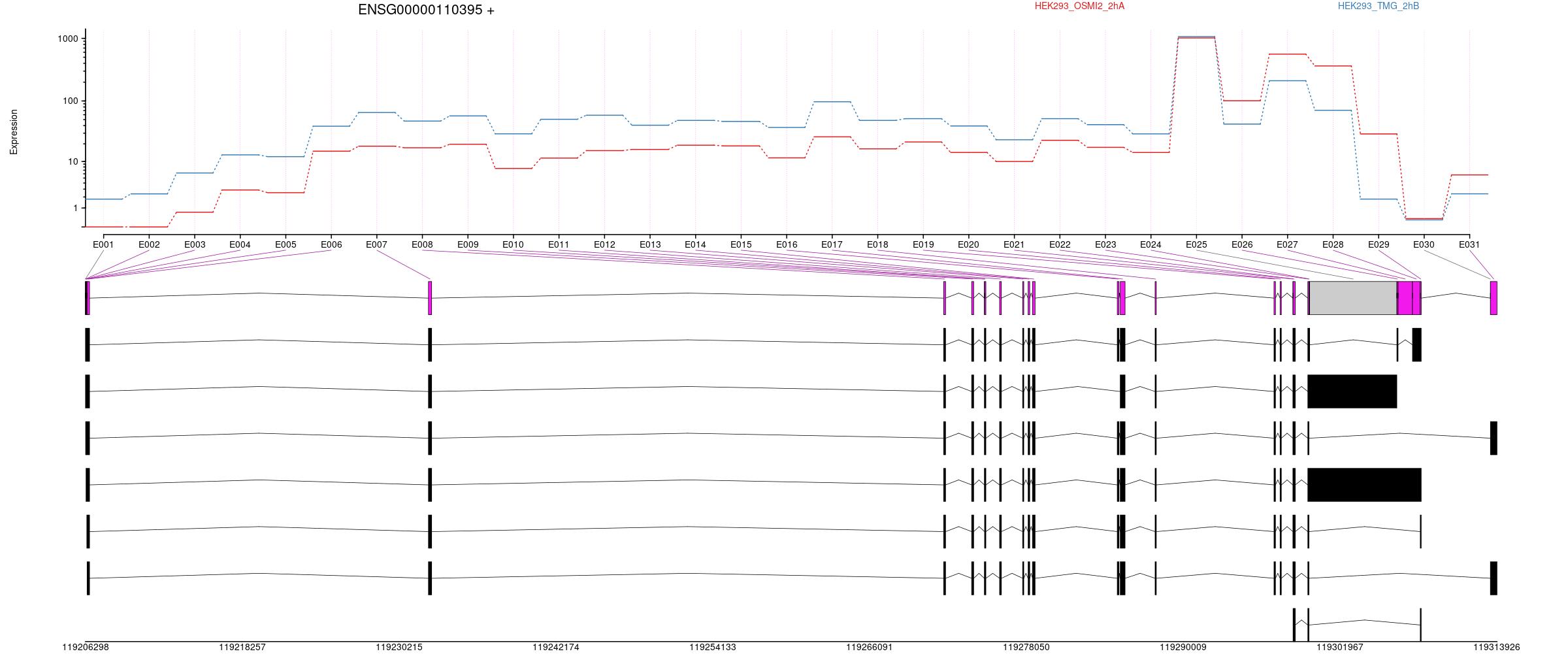This screenshot has width=1568, height=660.
Task: Click exon label E006
Action: pos(331,245)
